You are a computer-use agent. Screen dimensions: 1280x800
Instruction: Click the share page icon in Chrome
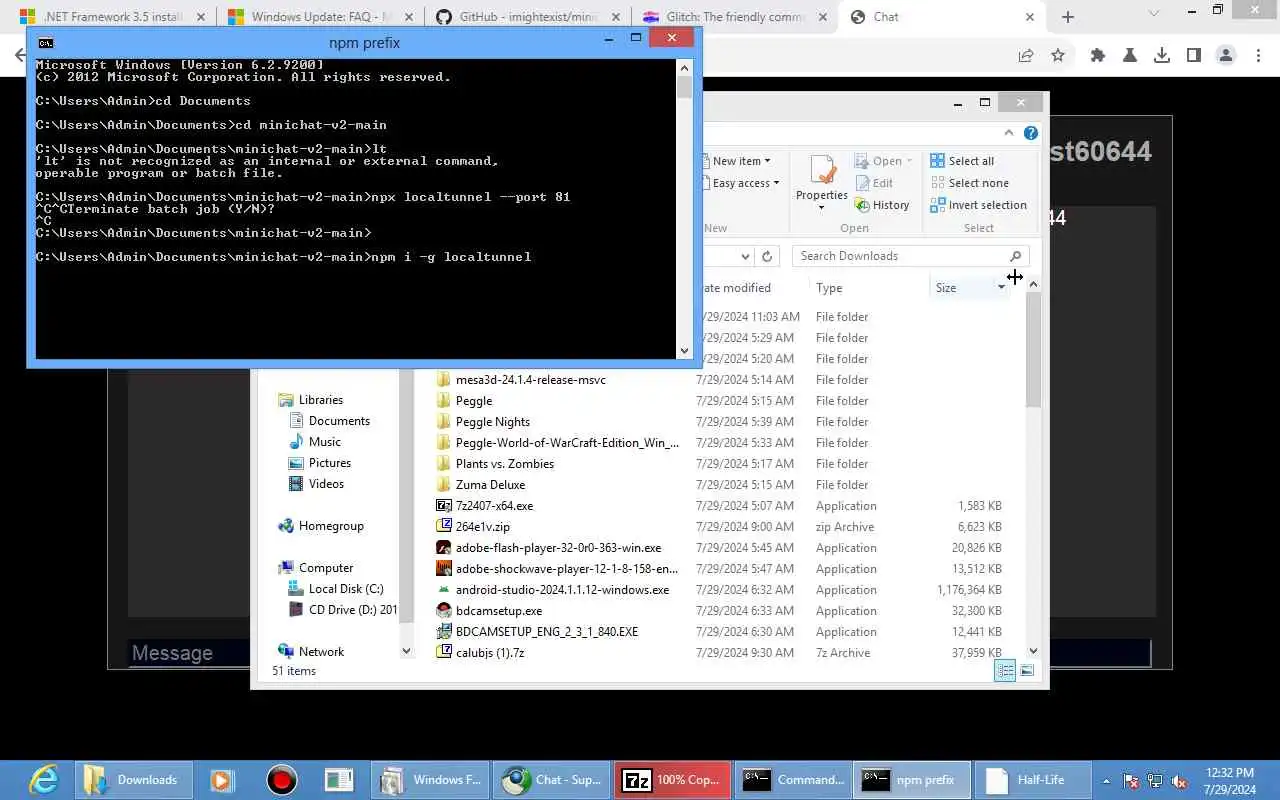point(1026,56)
